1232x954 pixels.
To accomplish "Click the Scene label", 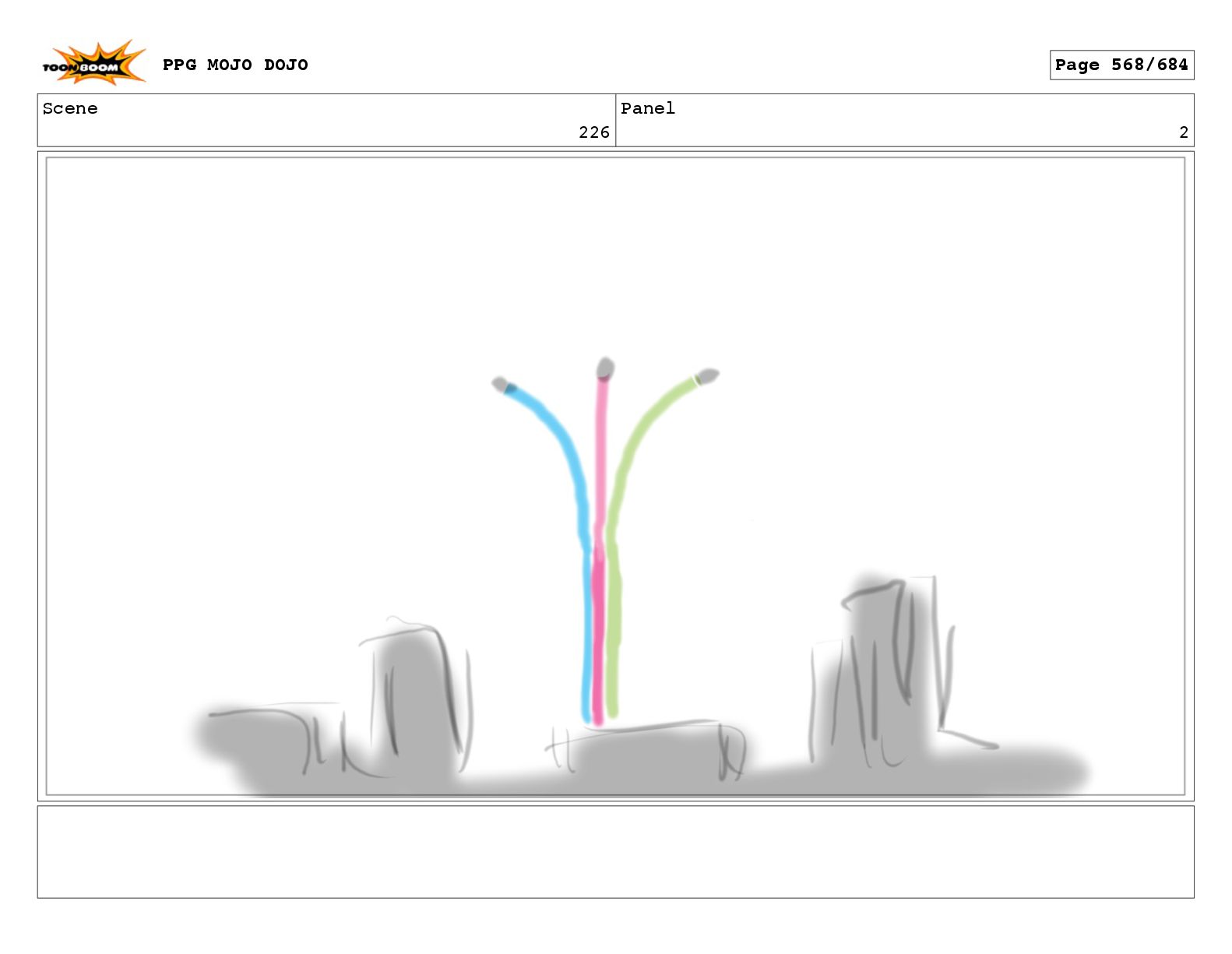I will (x=70, y=108).
